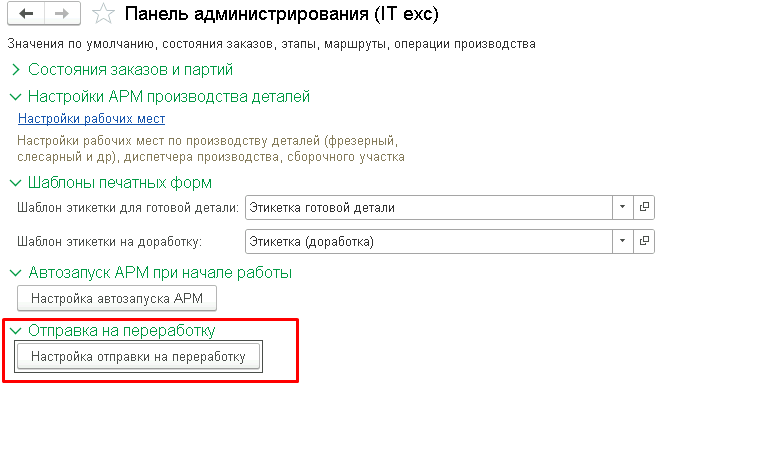Go back with the left arrow button

26,15
